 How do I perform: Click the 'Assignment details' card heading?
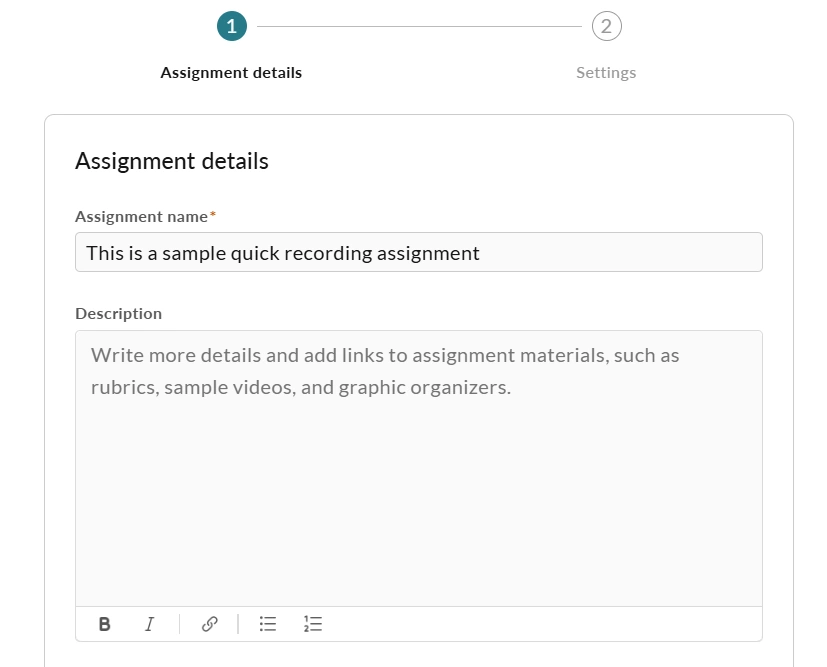172,161
